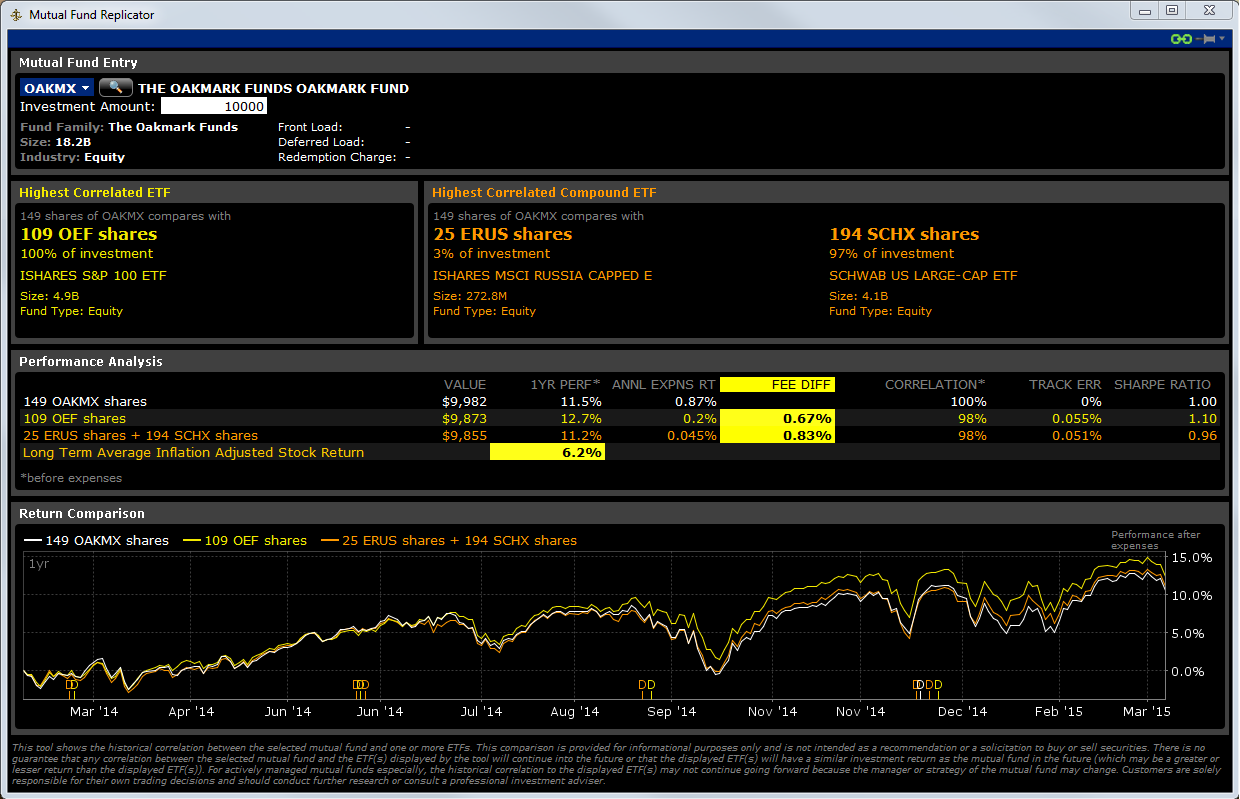1240x799 pixels.
Task: Select the SHARPE RATIO column header
Action: pyautogui.click(x=1162, y=384)
